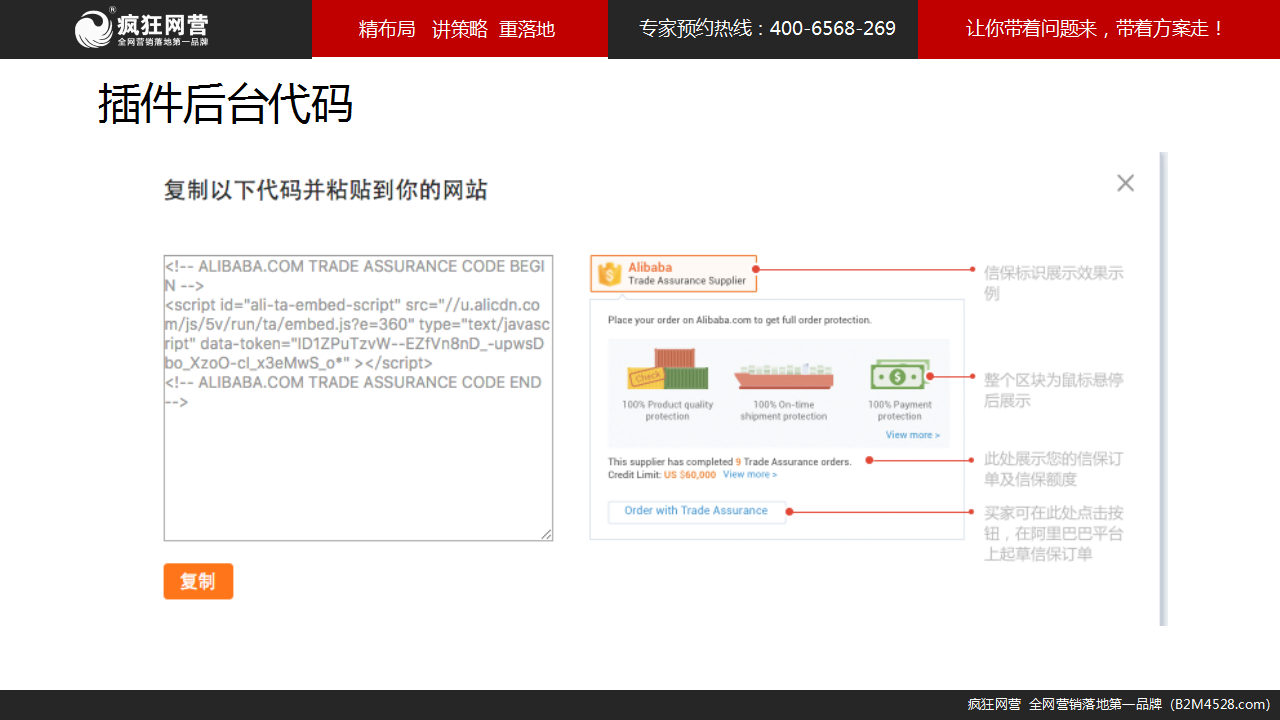
Task: Click the 'Place your order on Alibaba.com' text
Action: click(x=739, y=320)
